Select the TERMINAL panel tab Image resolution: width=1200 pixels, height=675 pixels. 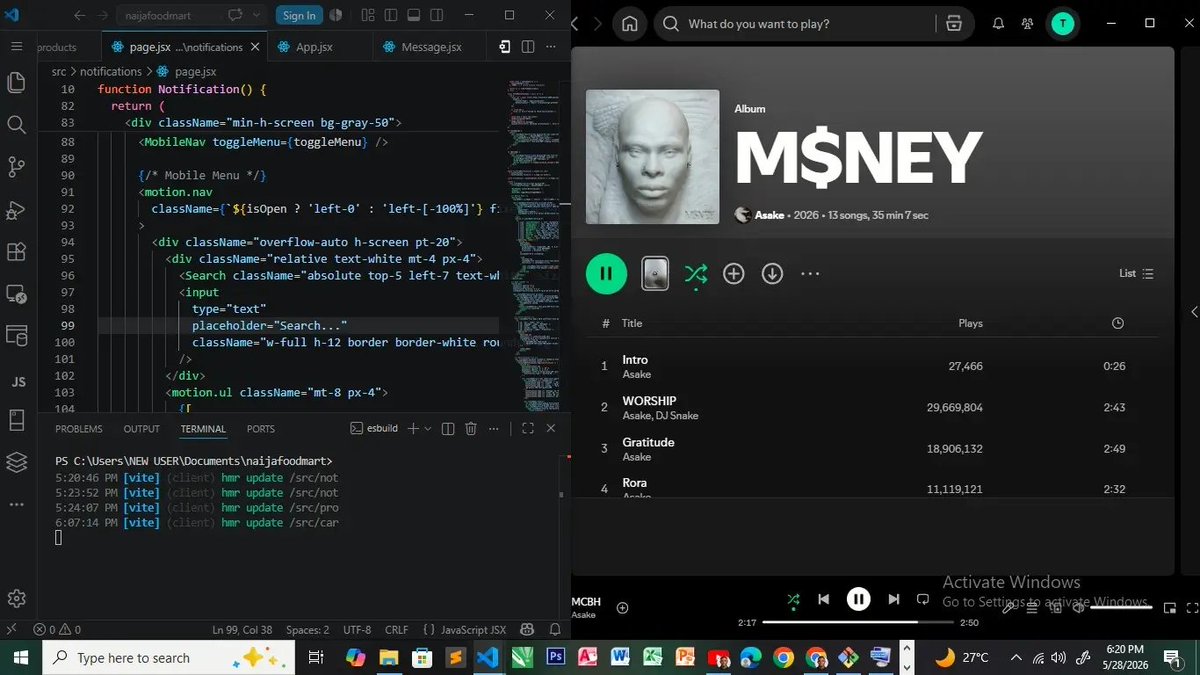tap(203, 429)
